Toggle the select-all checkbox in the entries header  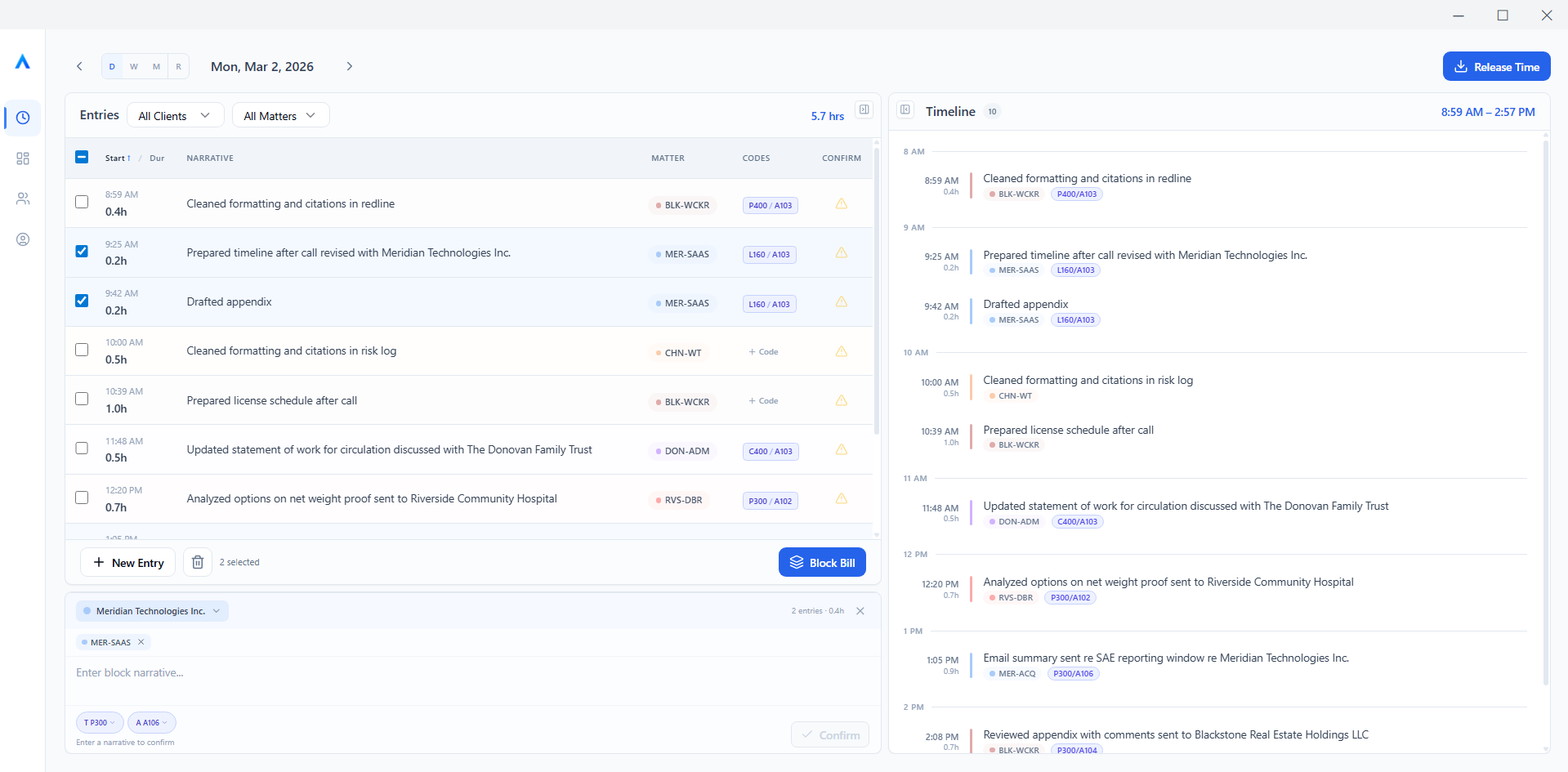(81, 155)
